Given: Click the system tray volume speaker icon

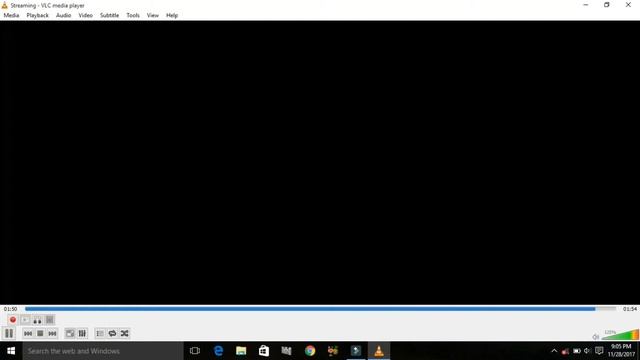Looking at the screenshot, I should coord(587,351).
